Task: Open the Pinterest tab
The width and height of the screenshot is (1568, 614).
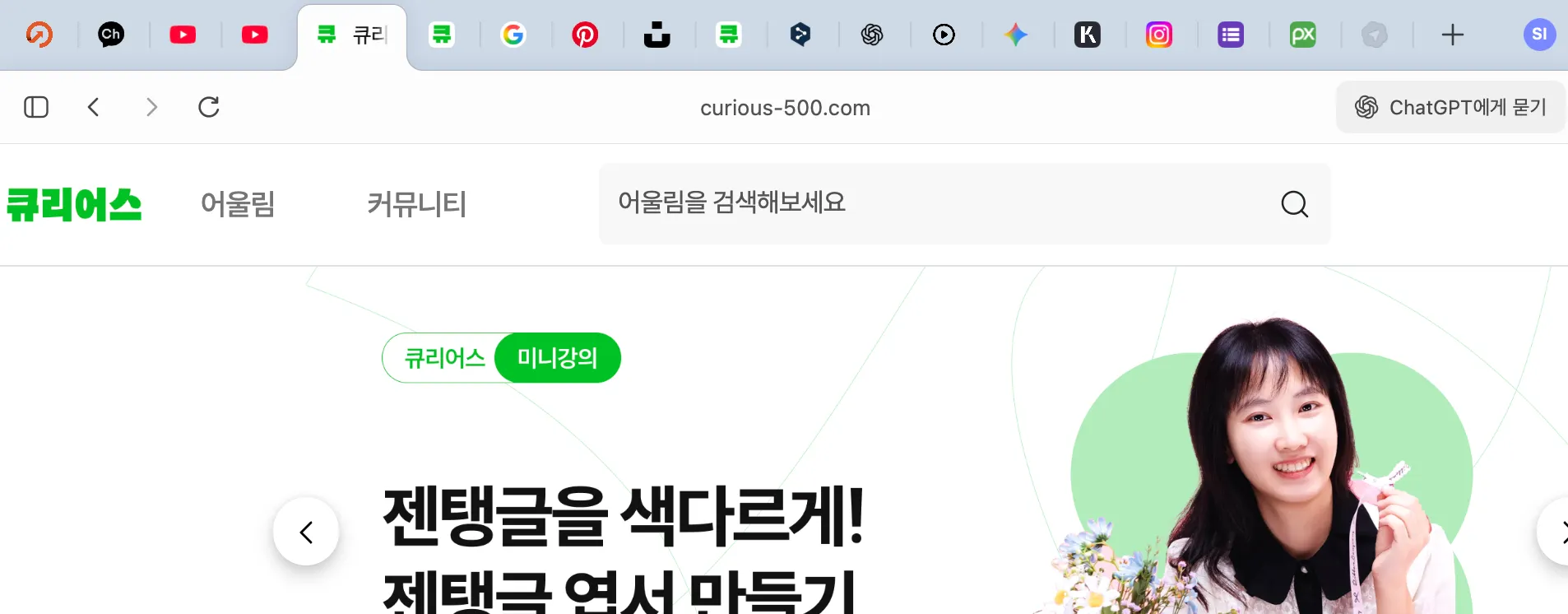Action: (585, 35)
